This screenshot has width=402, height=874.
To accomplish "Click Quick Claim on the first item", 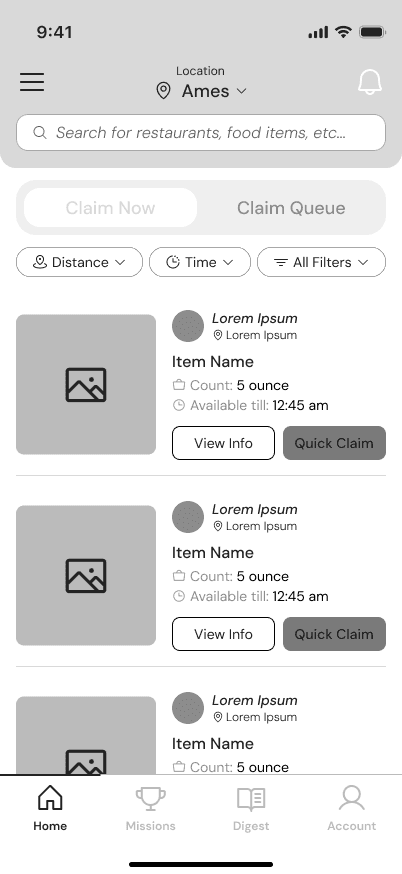I will click(x=334, y=443).
